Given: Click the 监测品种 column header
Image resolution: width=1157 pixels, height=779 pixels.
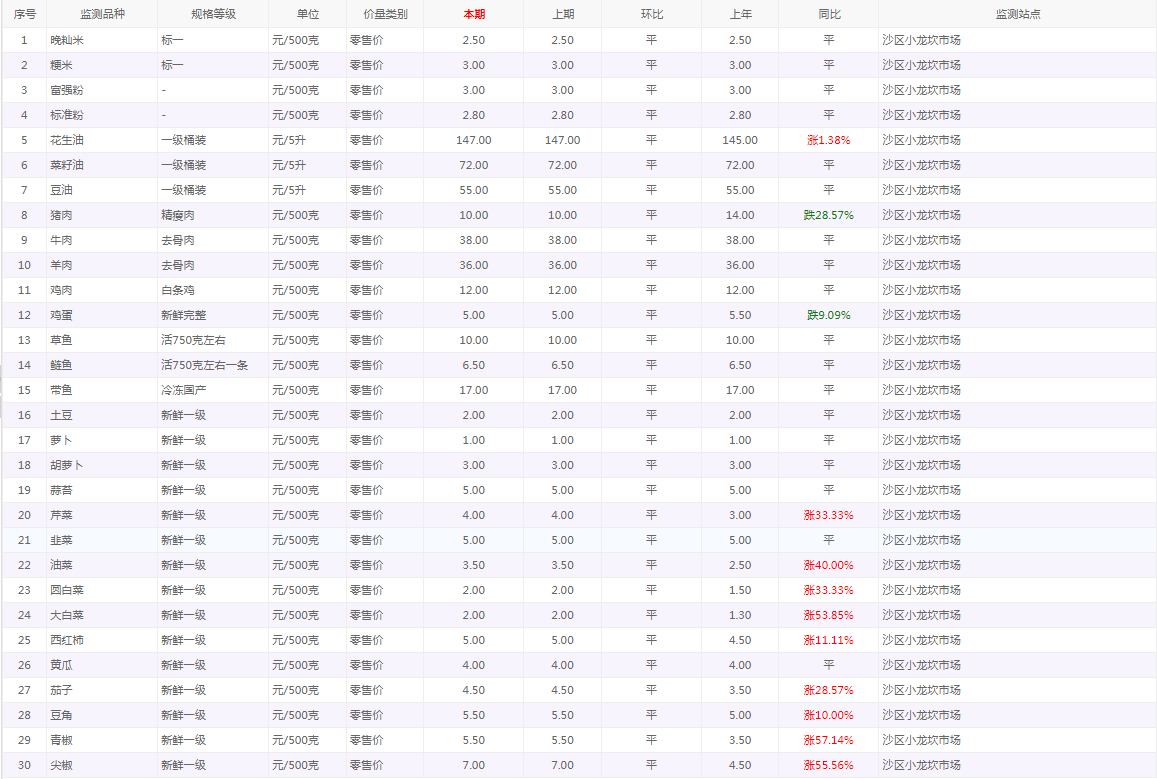Looking at the screenshot, I should tap(102, 14).
